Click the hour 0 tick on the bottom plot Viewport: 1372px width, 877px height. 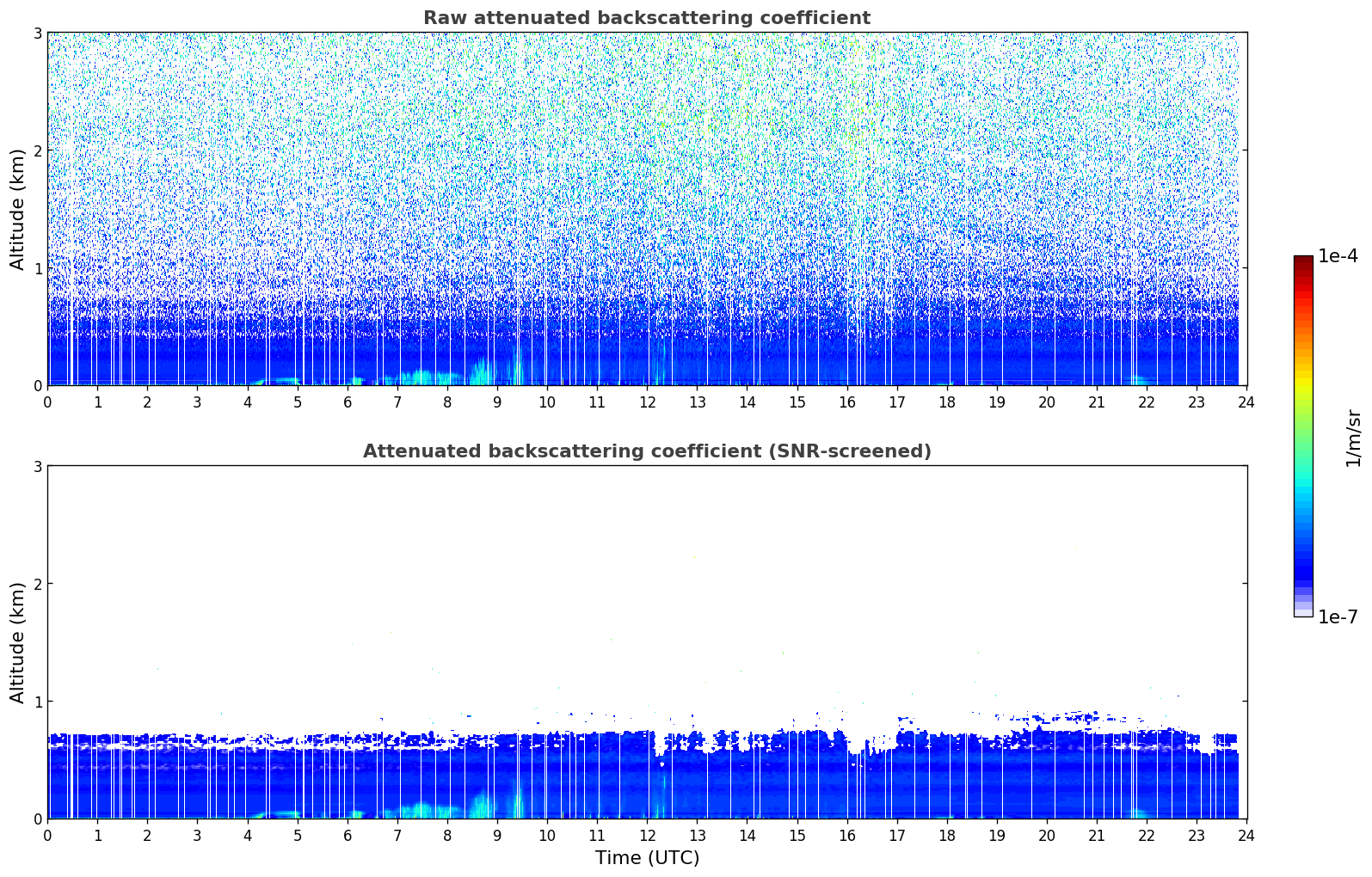tap(47, 836)
